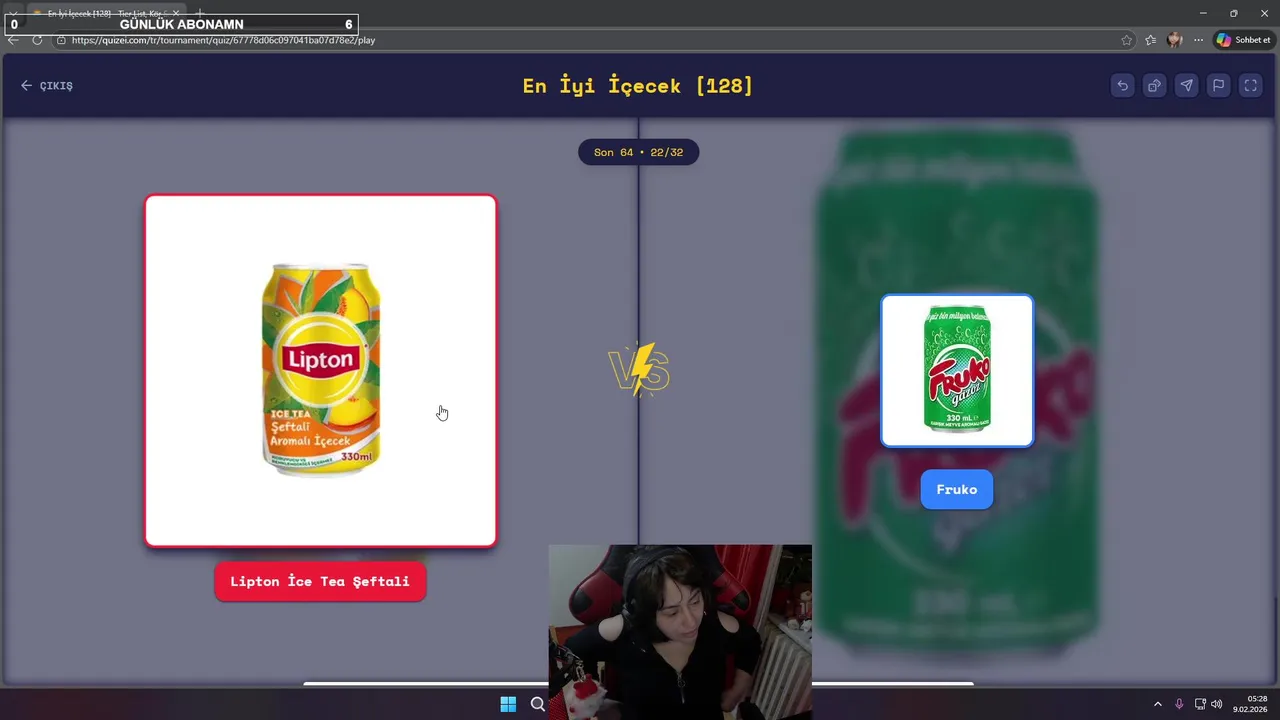Click the undo last choice icon
This screenshot has width=1280, height=720.
tap(1122, 86)
